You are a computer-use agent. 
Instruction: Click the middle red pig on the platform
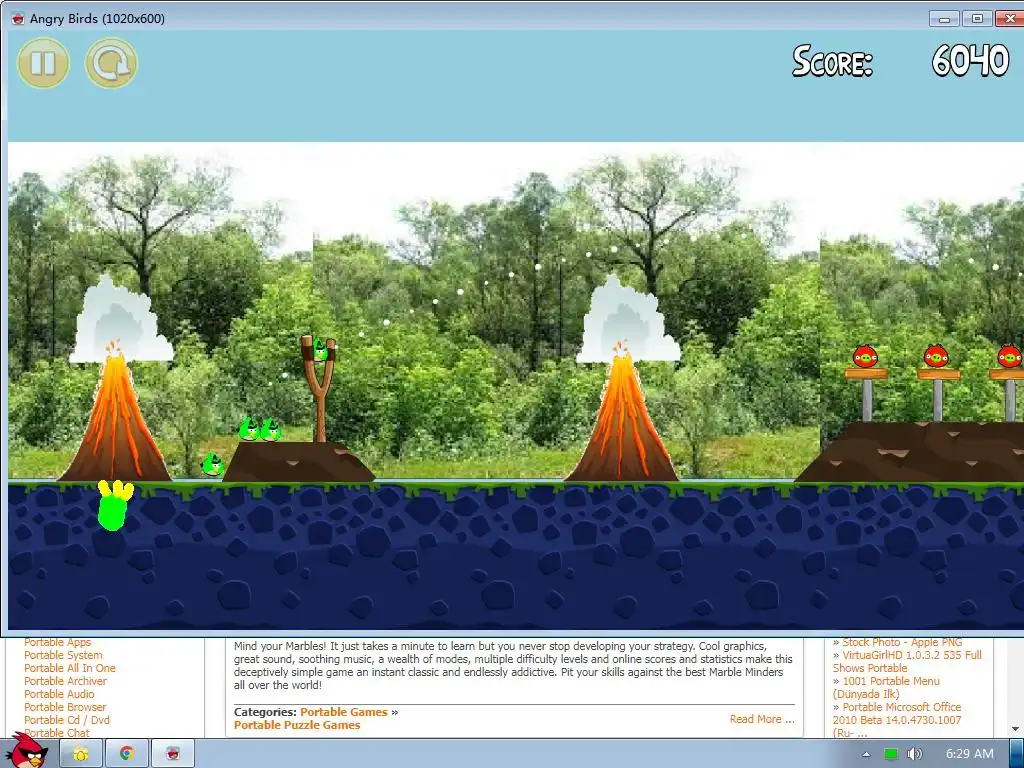click(x=936, y=357)
